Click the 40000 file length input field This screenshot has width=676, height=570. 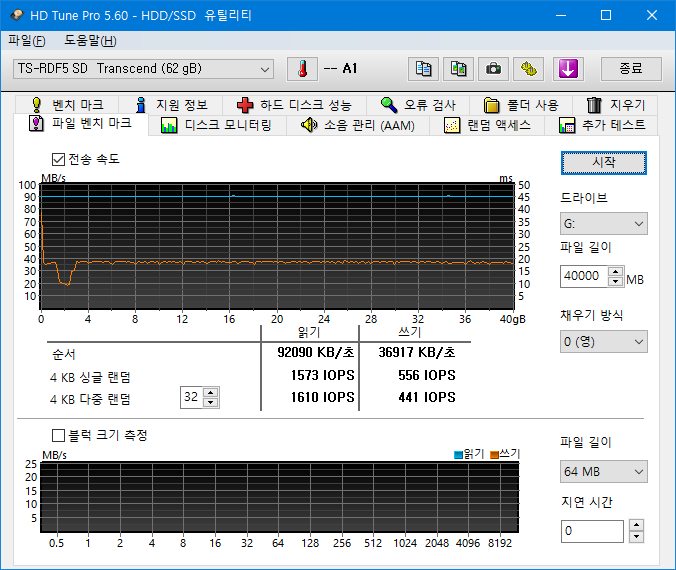584,276
